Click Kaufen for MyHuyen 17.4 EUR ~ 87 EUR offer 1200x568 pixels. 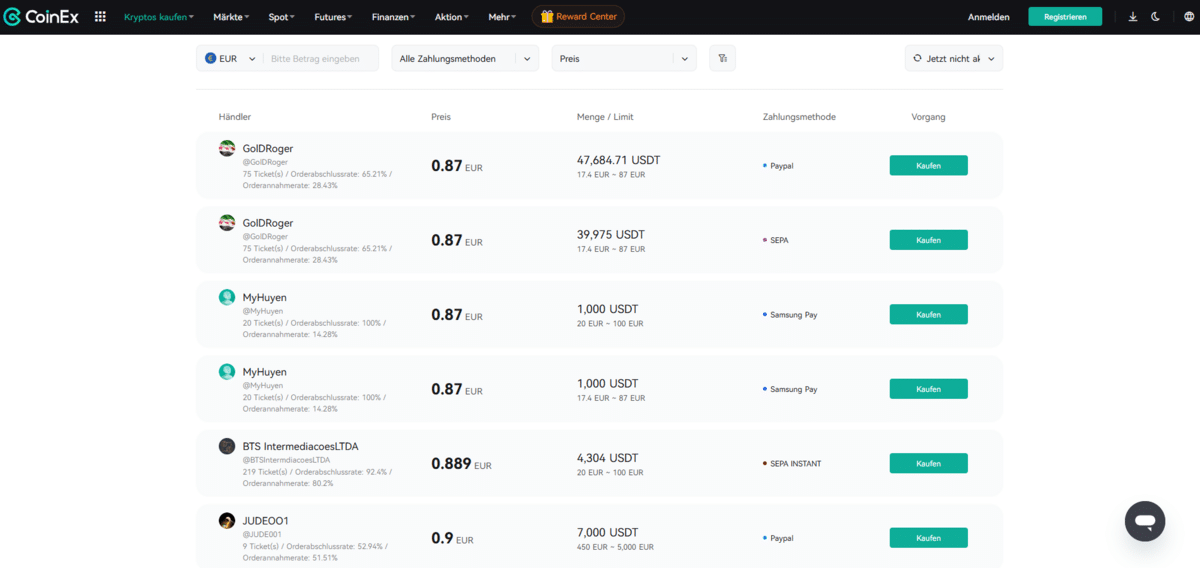click(928, 389)
